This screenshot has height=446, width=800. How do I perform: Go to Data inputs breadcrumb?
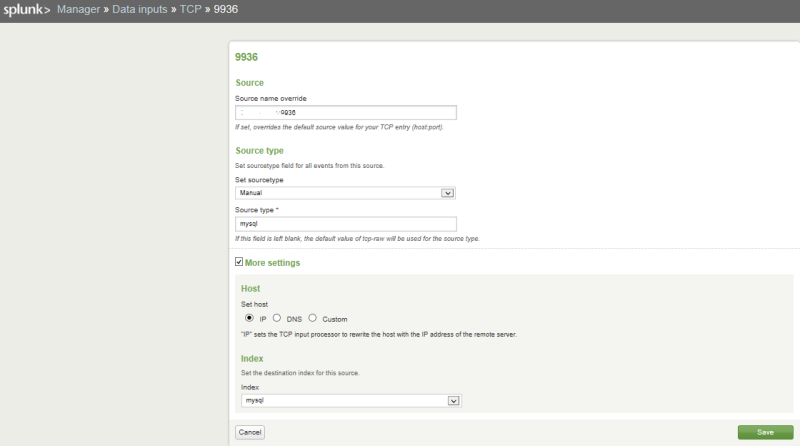[140, 9]
